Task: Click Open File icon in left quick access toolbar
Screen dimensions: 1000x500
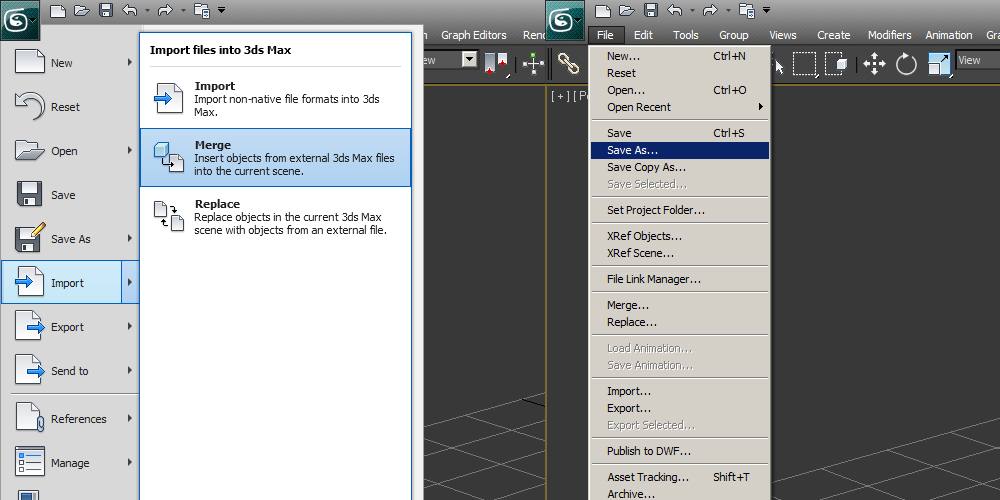Action: click(82, 10)
